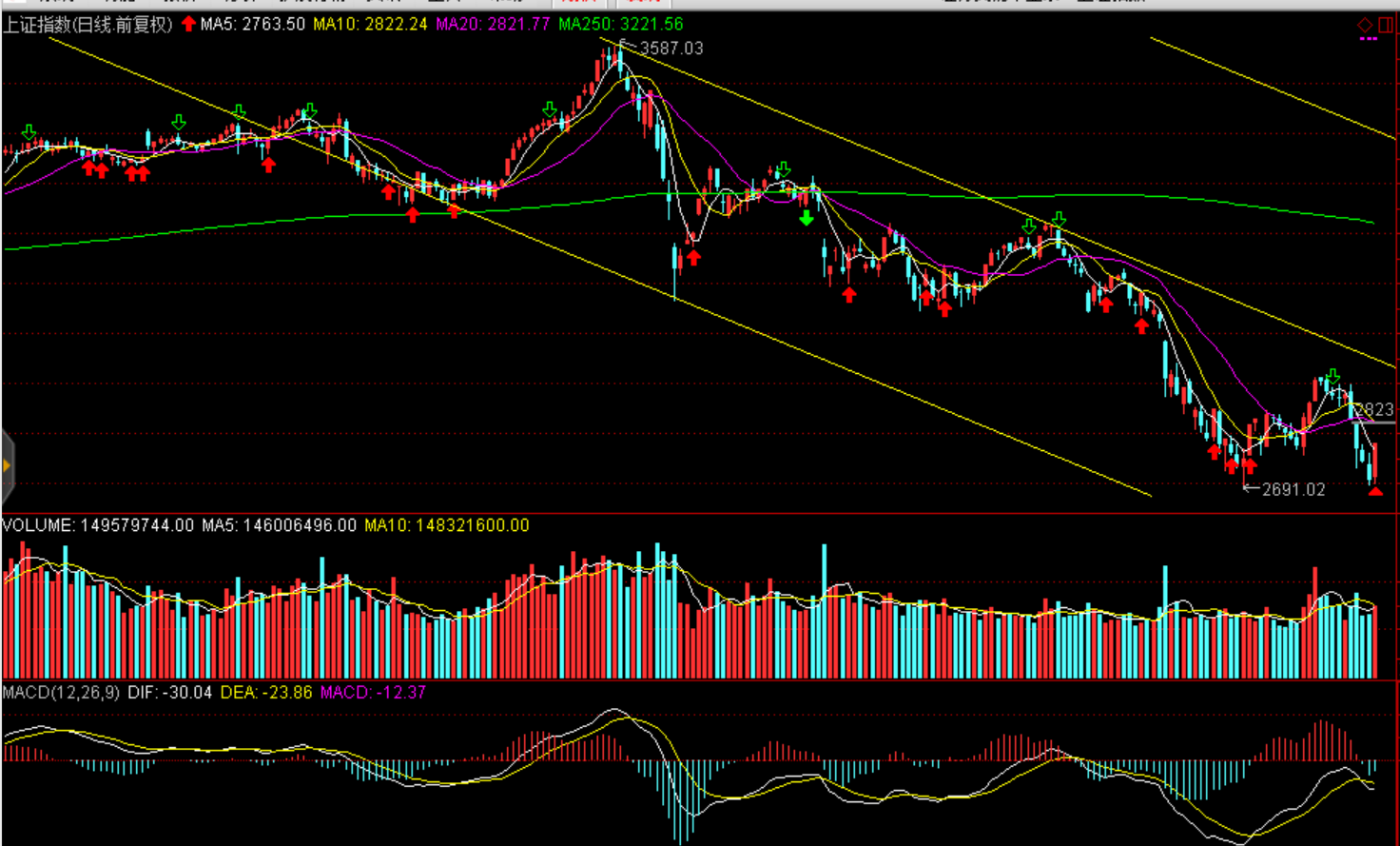1400x846 pixels.
Task: Click the MA5: 2763.50 indicator label
Action: tap(252, 24)
